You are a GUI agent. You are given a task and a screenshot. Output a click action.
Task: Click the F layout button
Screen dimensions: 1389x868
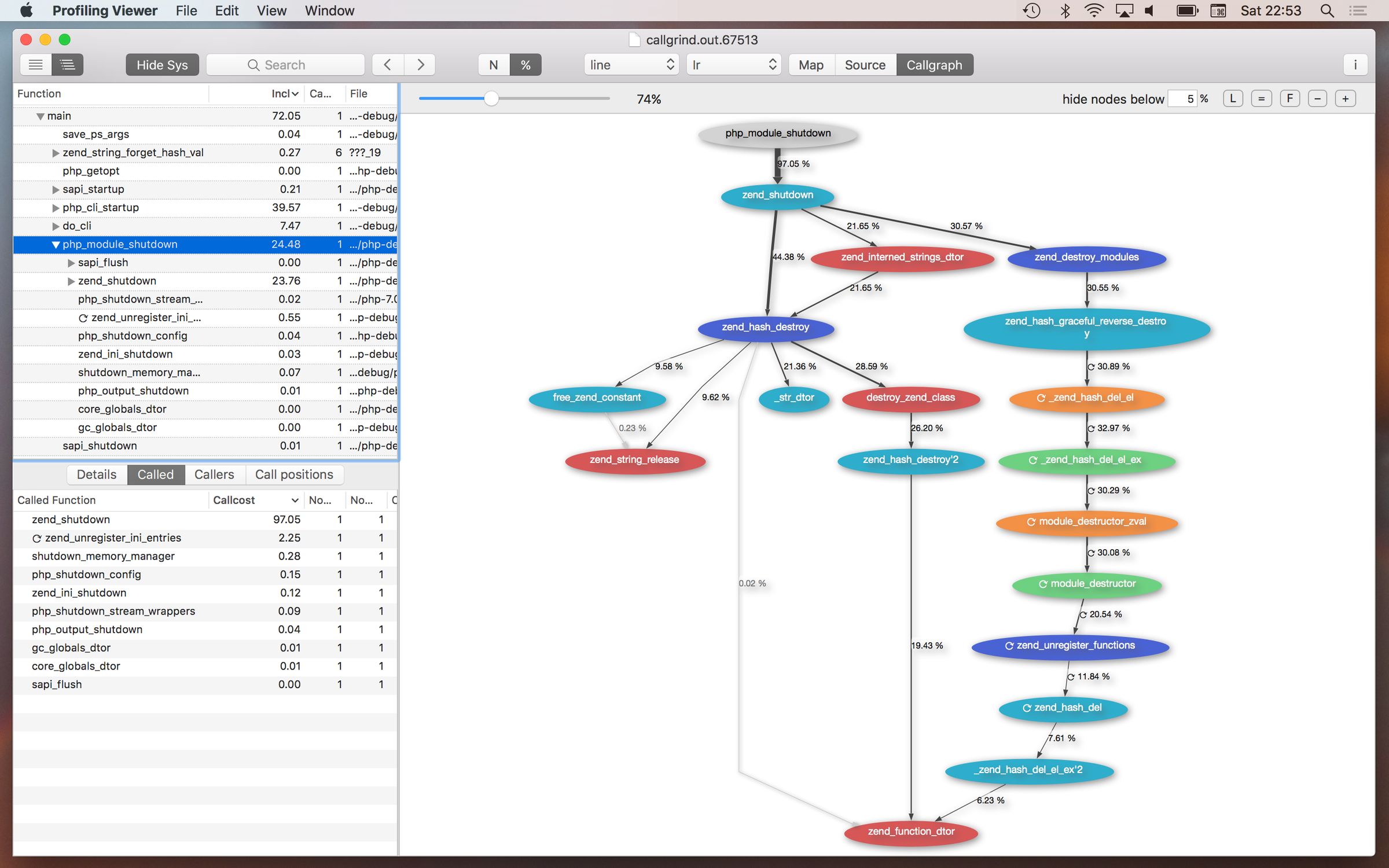coord(1289,98)
